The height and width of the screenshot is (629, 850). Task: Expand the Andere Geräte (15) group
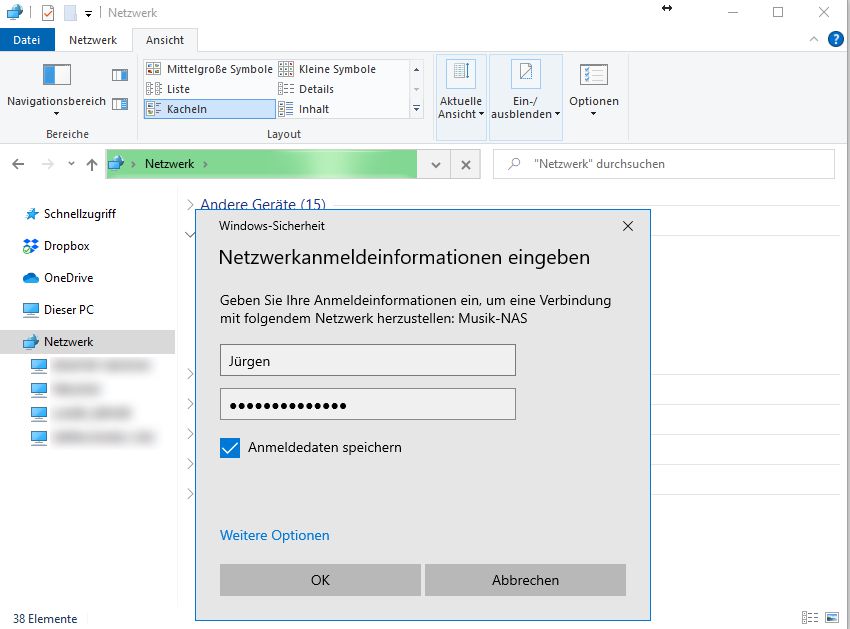190,204
